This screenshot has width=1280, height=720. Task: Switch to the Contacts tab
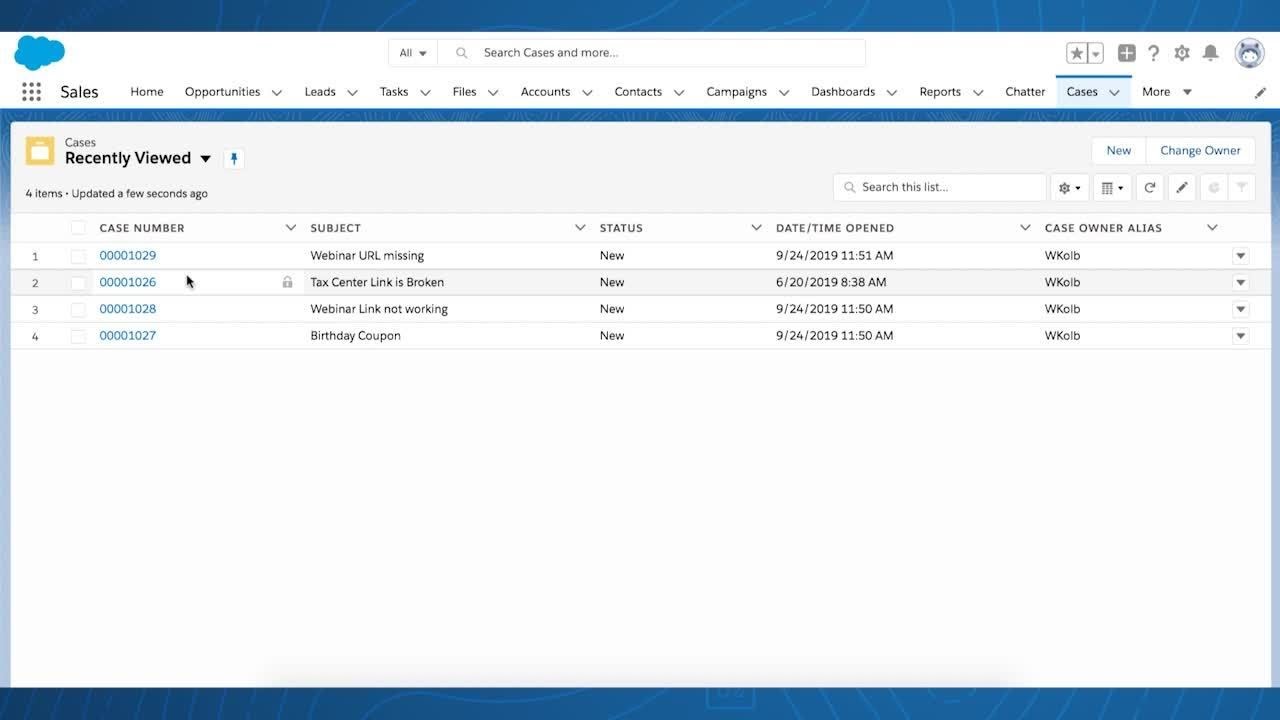(x=638, y=92)
